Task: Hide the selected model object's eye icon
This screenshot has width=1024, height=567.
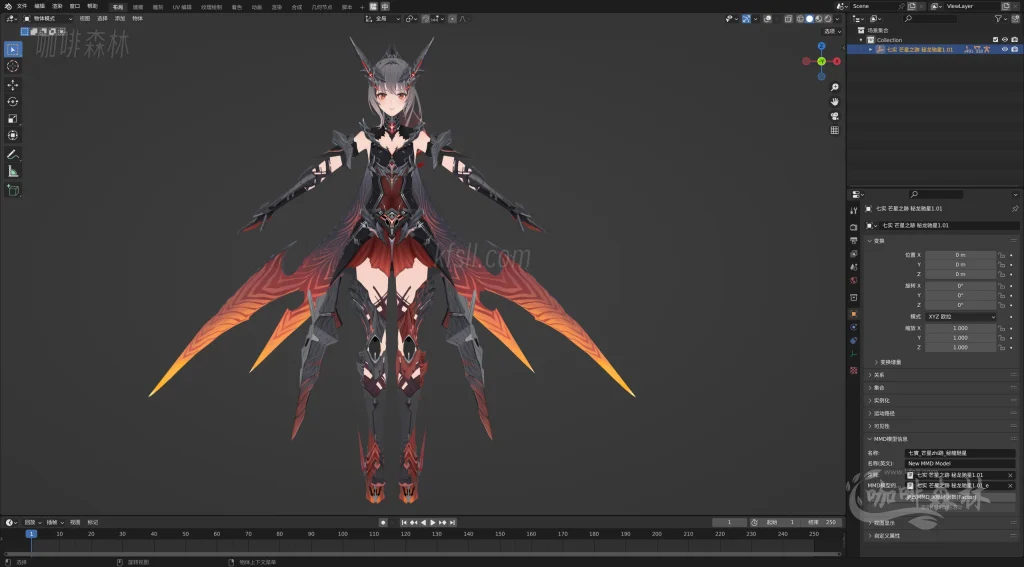Action: [1005, 49]
